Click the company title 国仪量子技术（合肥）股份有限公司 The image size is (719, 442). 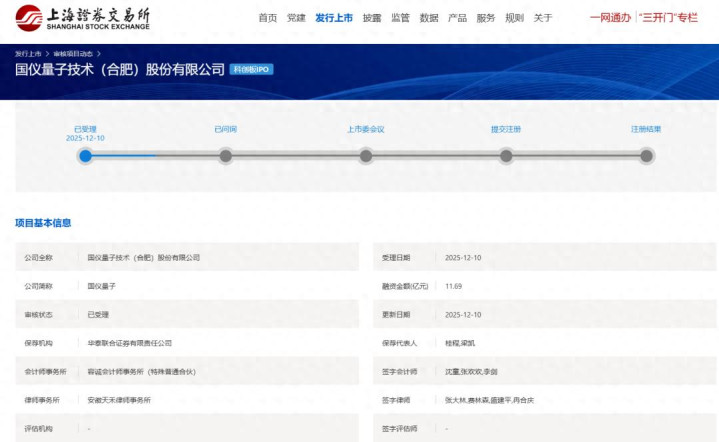pos(120,69)
